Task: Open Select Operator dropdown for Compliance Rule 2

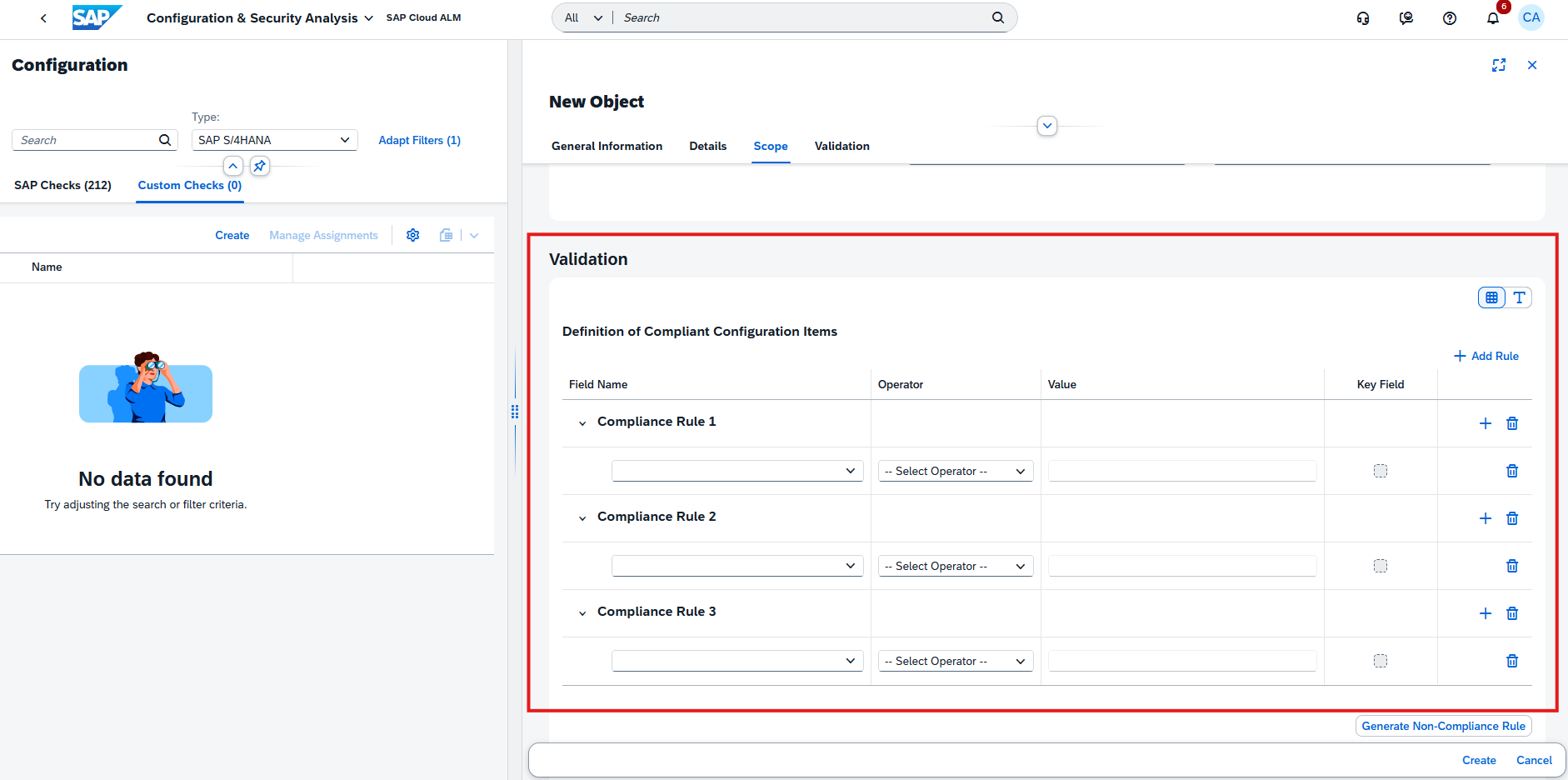Action: click(x=956, y=566)
